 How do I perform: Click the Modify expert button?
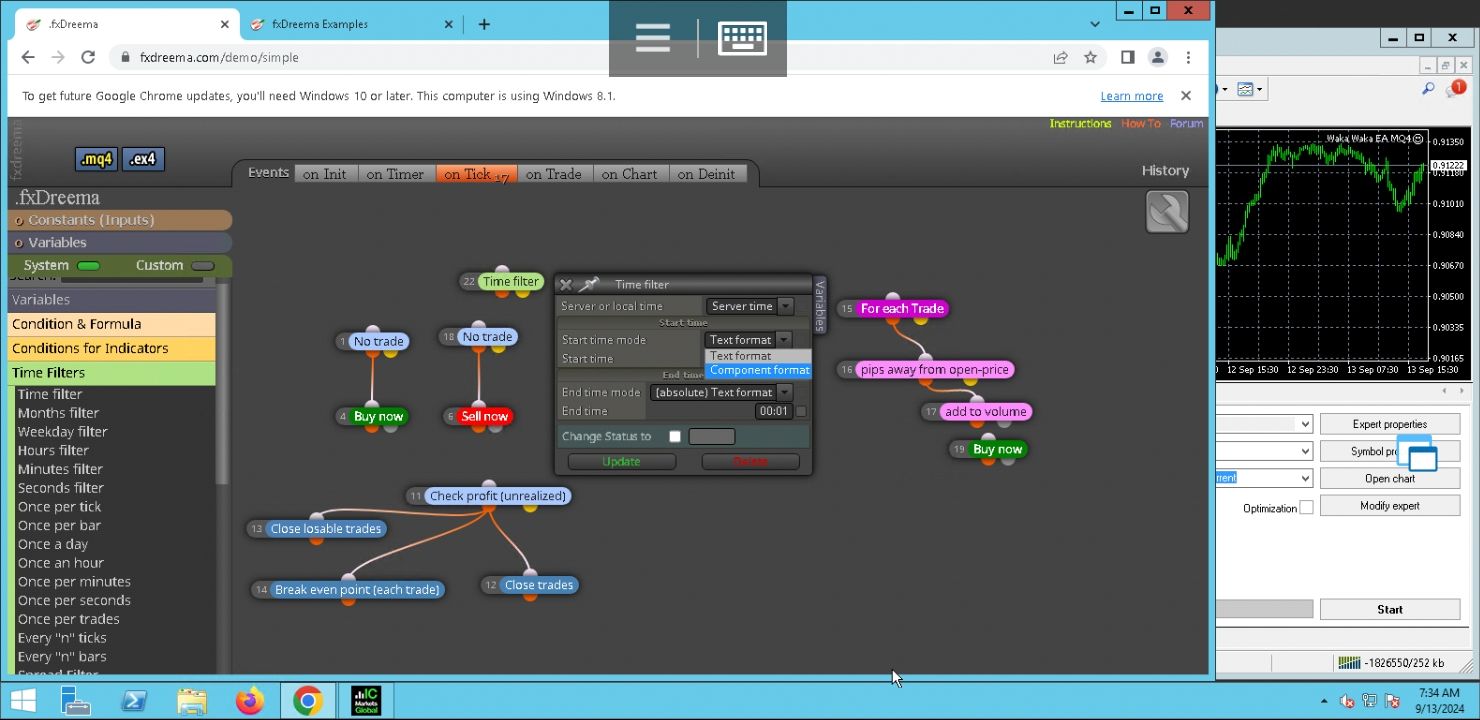pos(1390,505)
